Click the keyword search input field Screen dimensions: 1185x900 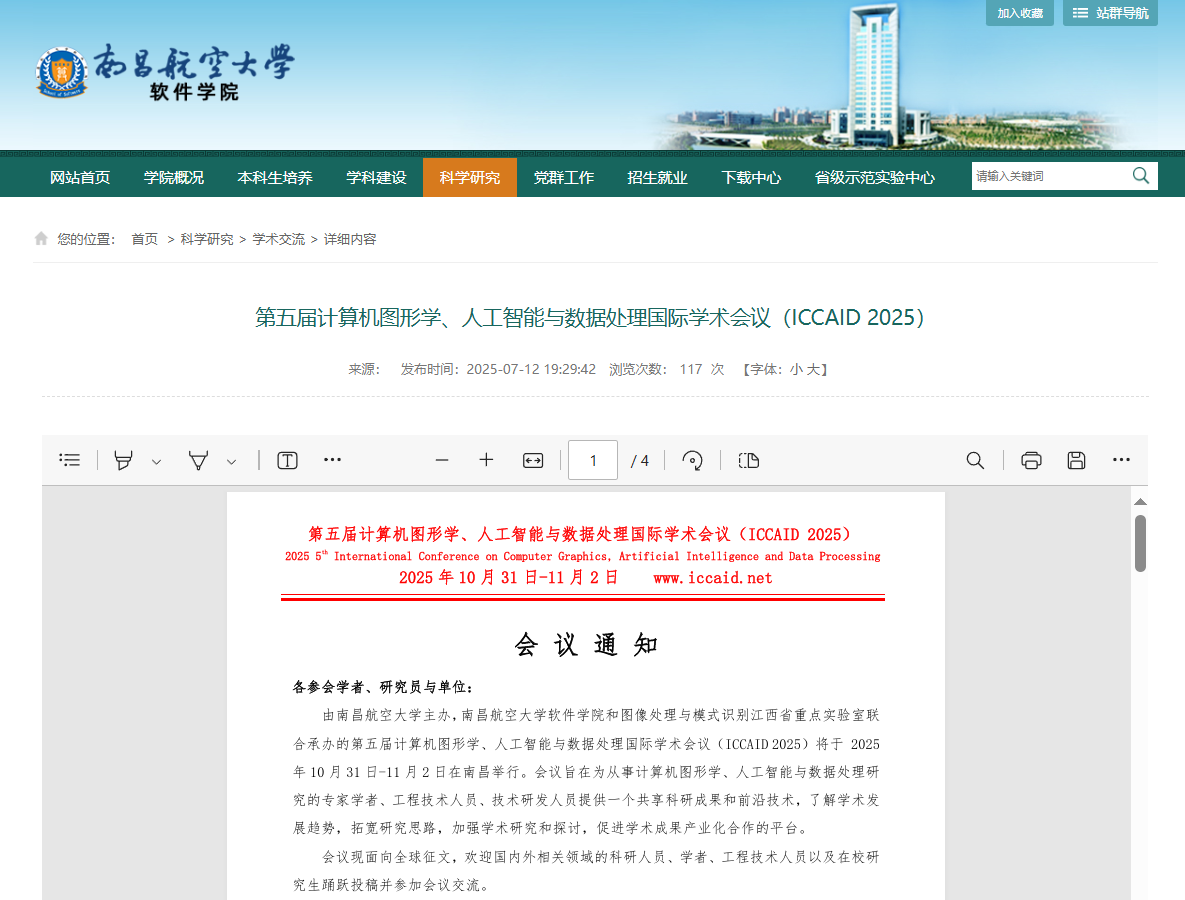point(1050,176)
